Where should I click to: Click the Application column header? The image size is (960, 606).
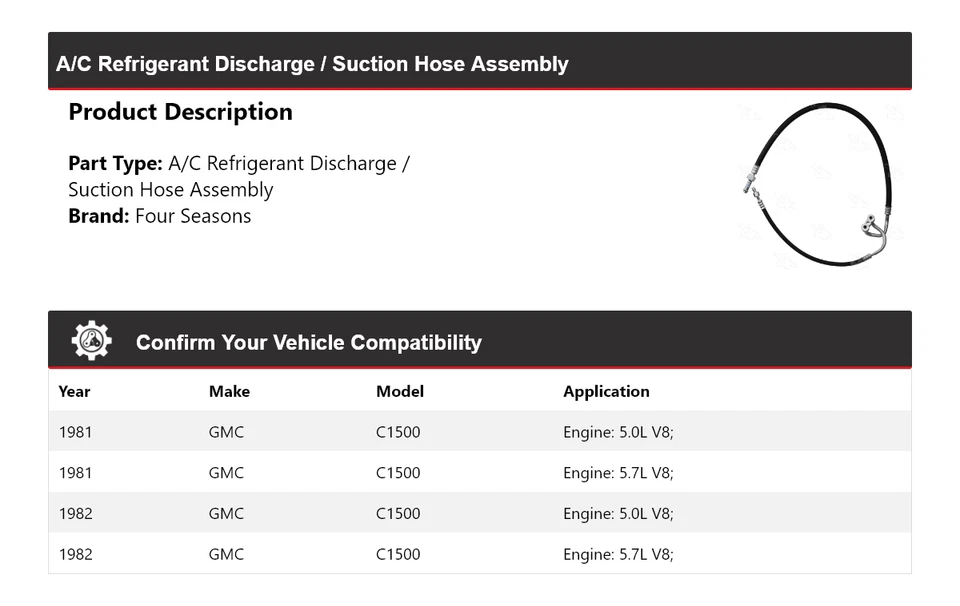tap(606, 391)
